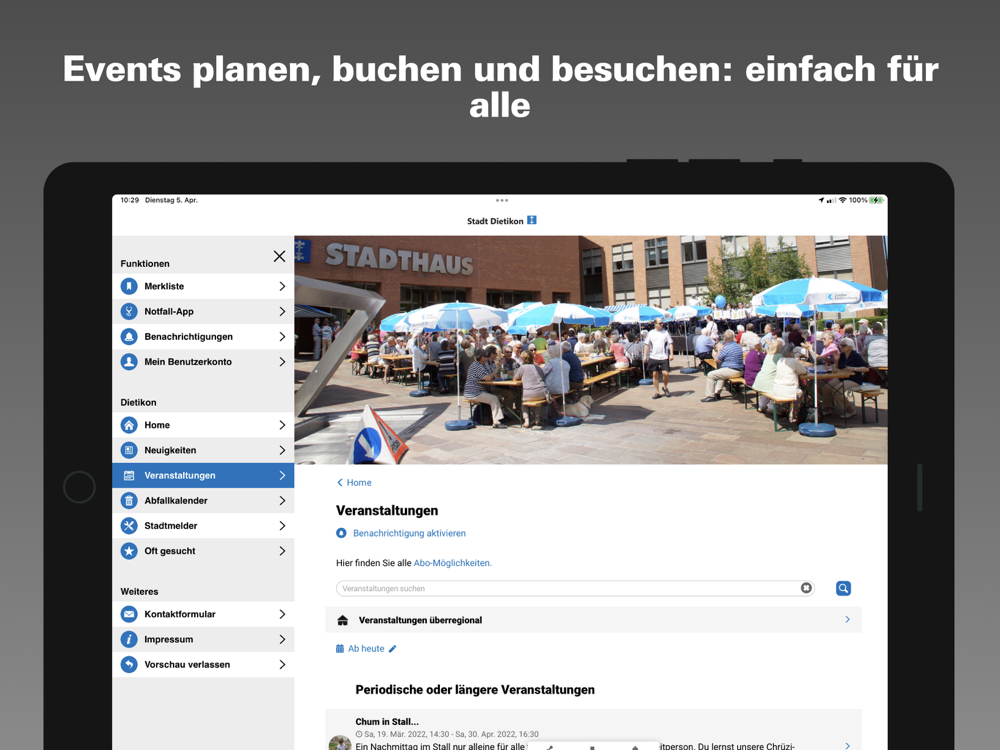Click the Oft gesucht label in sidebar

click(x=170, y=551)
